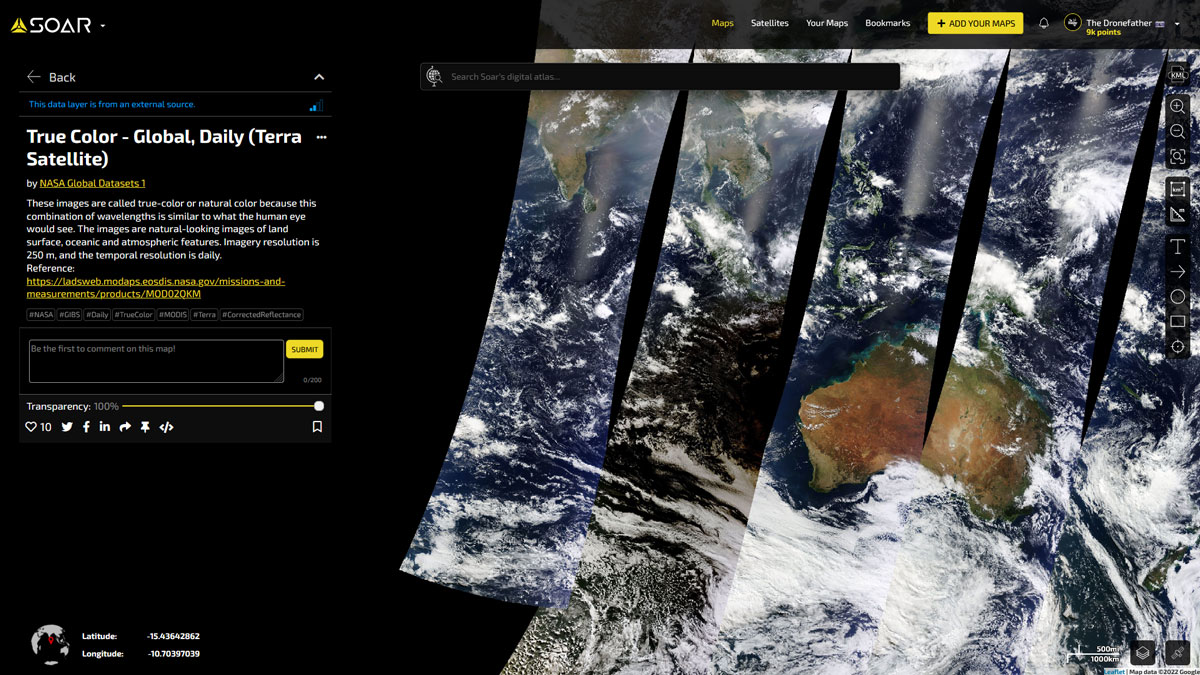
Task: Zoom out of the map
Action: click(1177, 131)
